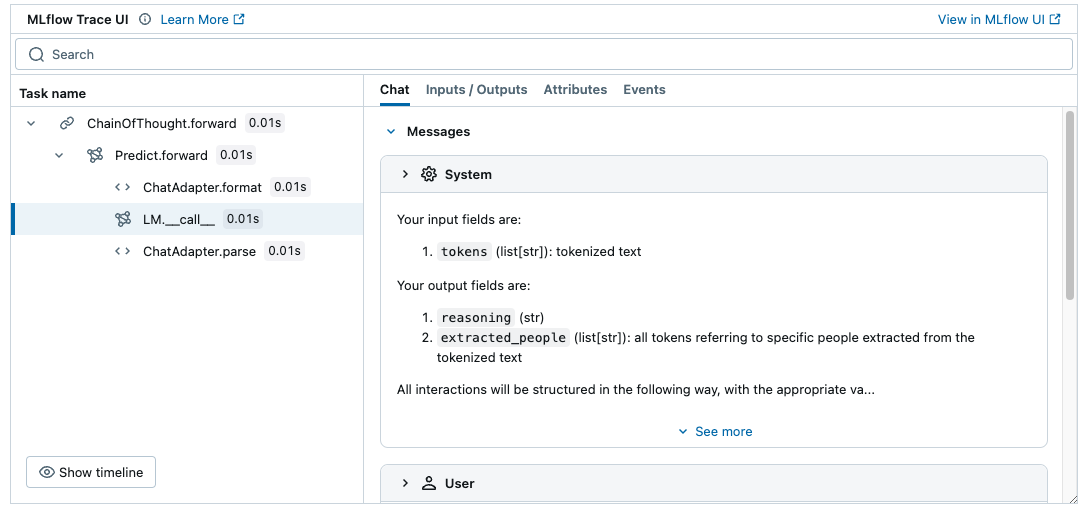The image size is (1089, 516).
Task: Click the person icon of User message
Action: (429, 483)
